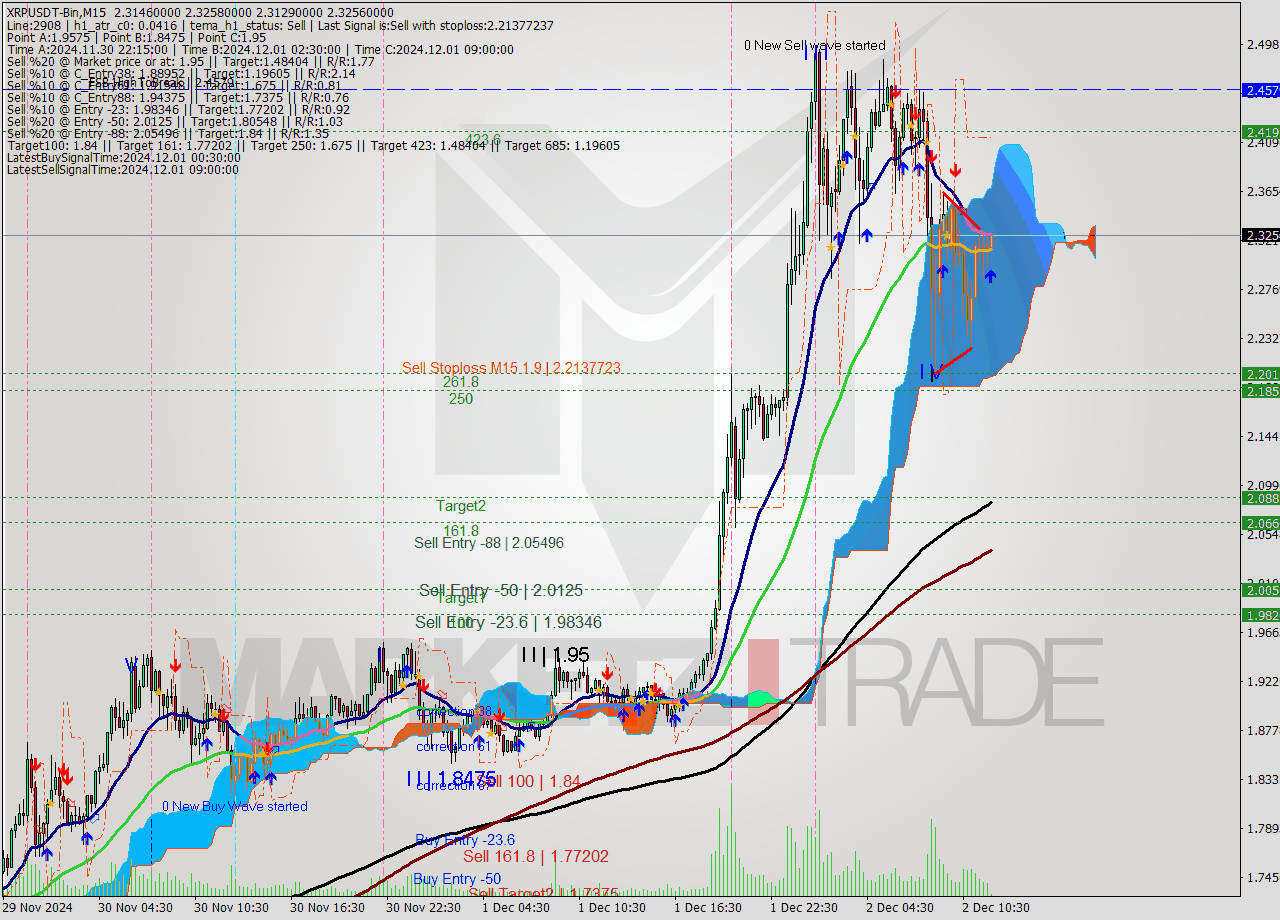The image size is (1280, 920).
Task: Click the green 2.088 price tag
Action: pos(1260,498)
